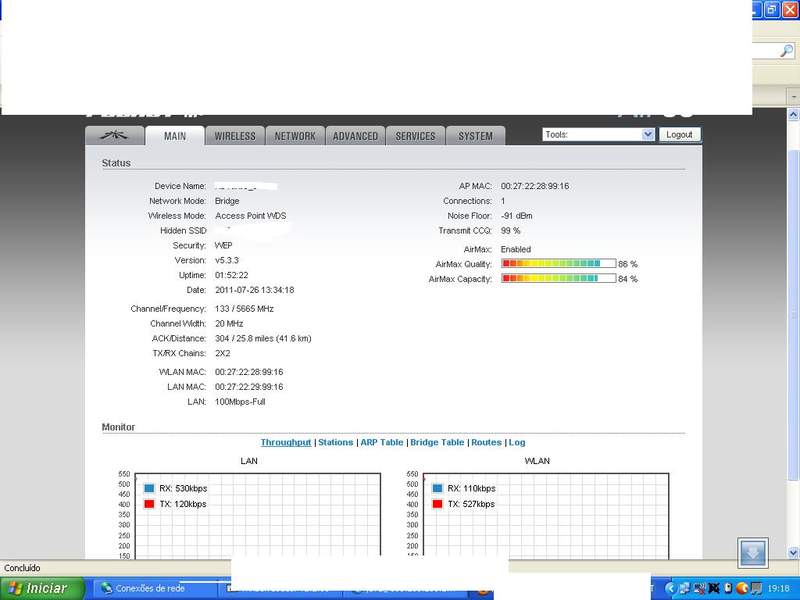The image size is (800, 600).
Task: Open the SYSTEM tab
Action: click(x=476, y=136)
